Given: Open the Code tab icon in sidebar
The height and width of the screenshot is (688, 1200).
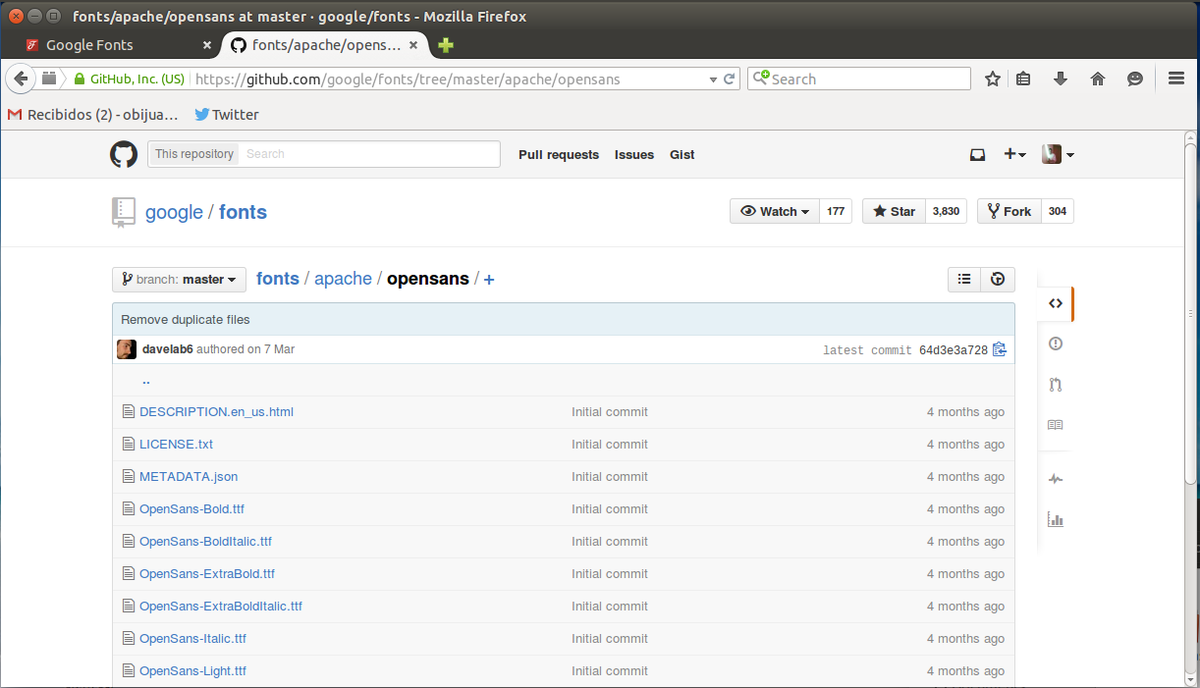Looking at the screenshot, I should pos(1055,304).
